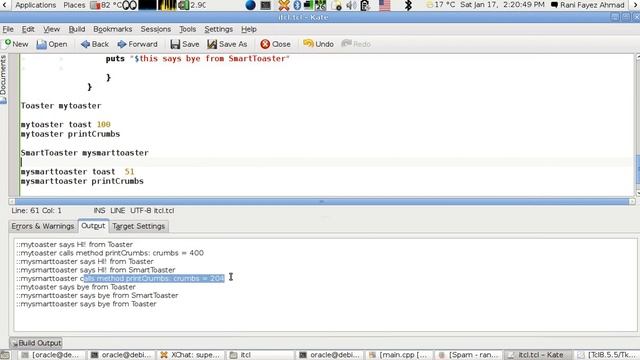Choose Save As in the toolbar
Viewport: 640px width, 360px height.
click(x=227, y=44)
